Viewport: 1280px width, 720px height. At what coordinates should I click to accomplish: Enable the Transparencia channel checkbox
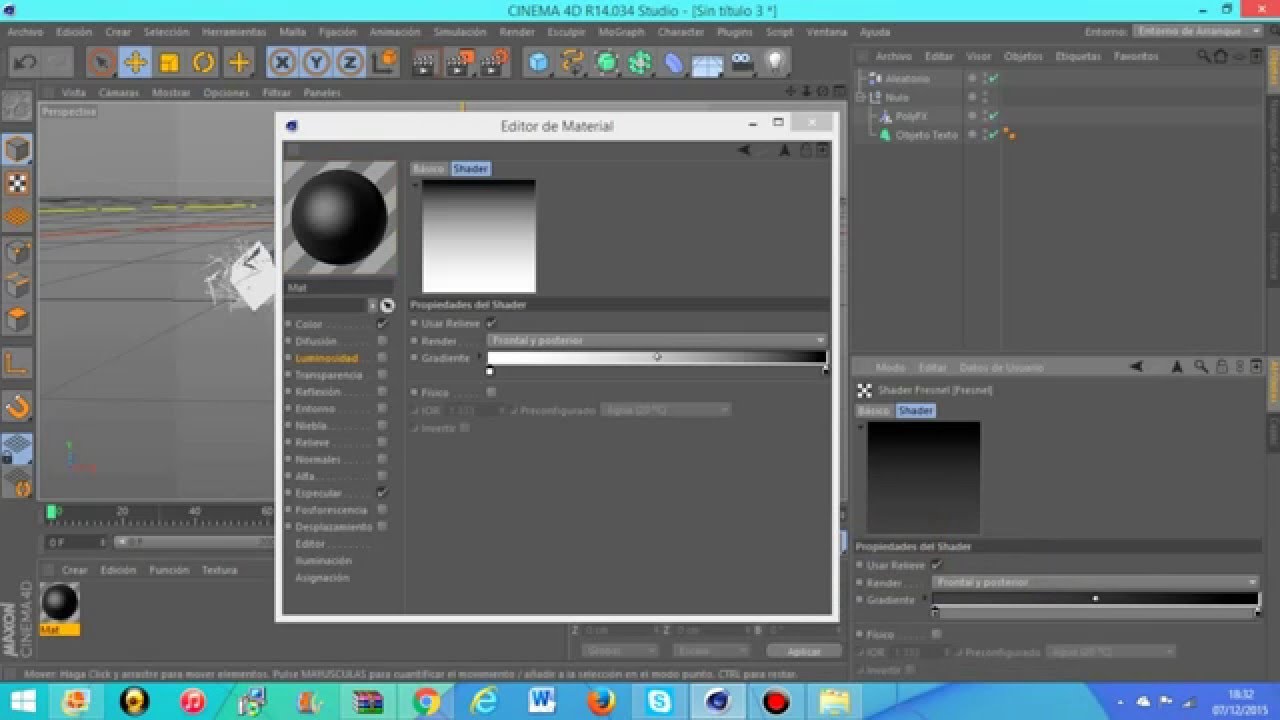pos(382,375)
